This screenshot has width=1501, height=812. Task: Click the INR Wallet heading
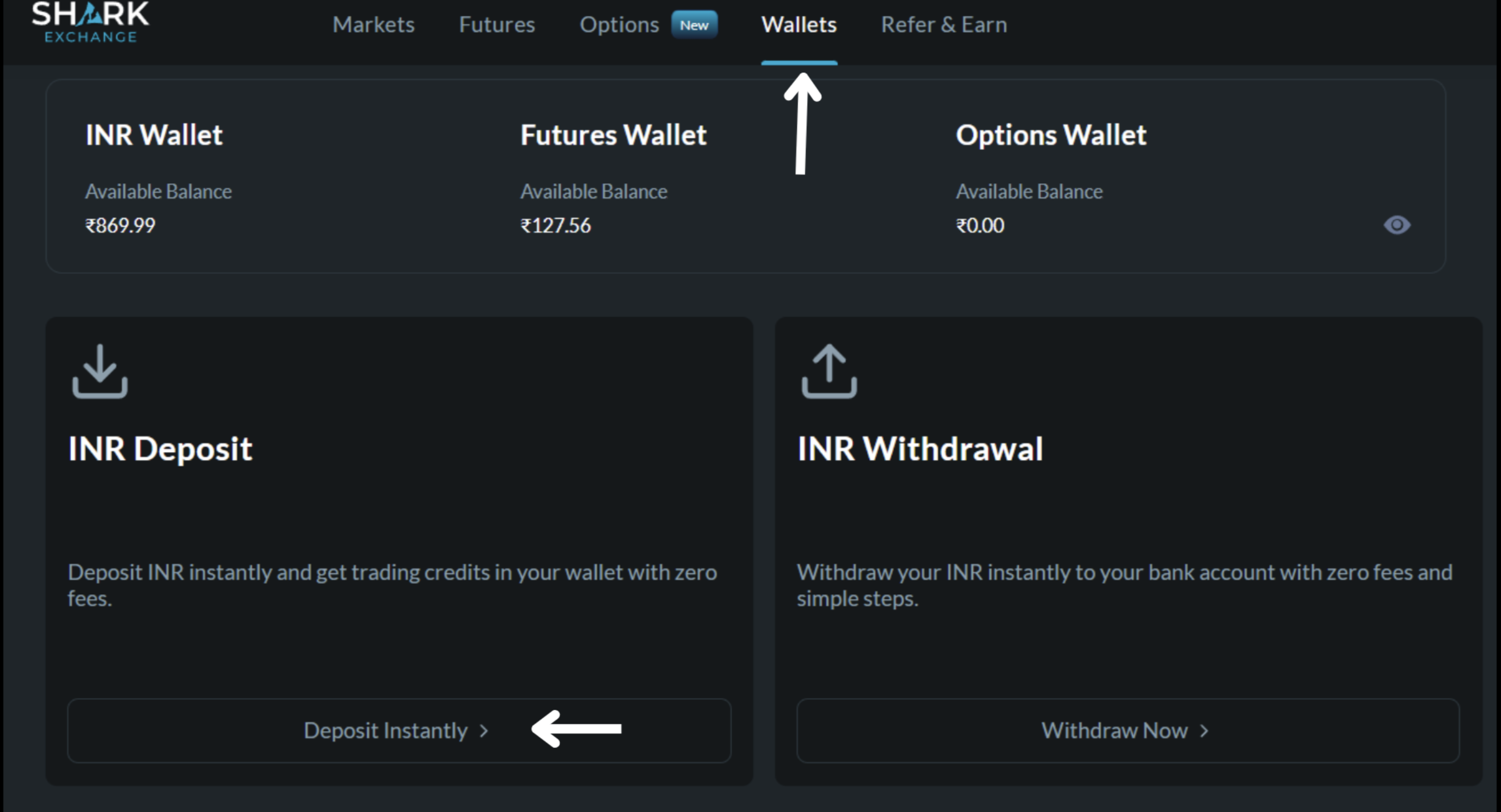click(x=154, y=135)
